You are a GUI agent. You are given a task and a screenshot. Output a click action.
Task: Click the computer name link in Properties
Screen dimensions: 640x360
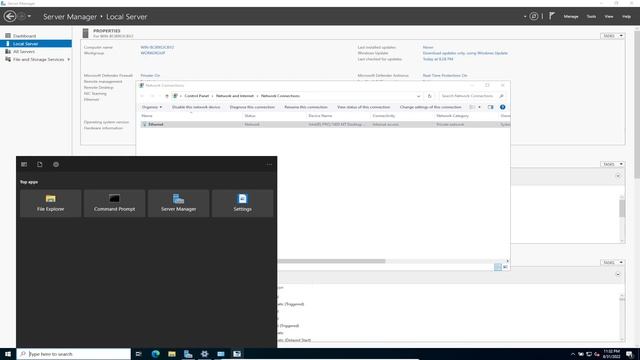(x=157, y=47)
